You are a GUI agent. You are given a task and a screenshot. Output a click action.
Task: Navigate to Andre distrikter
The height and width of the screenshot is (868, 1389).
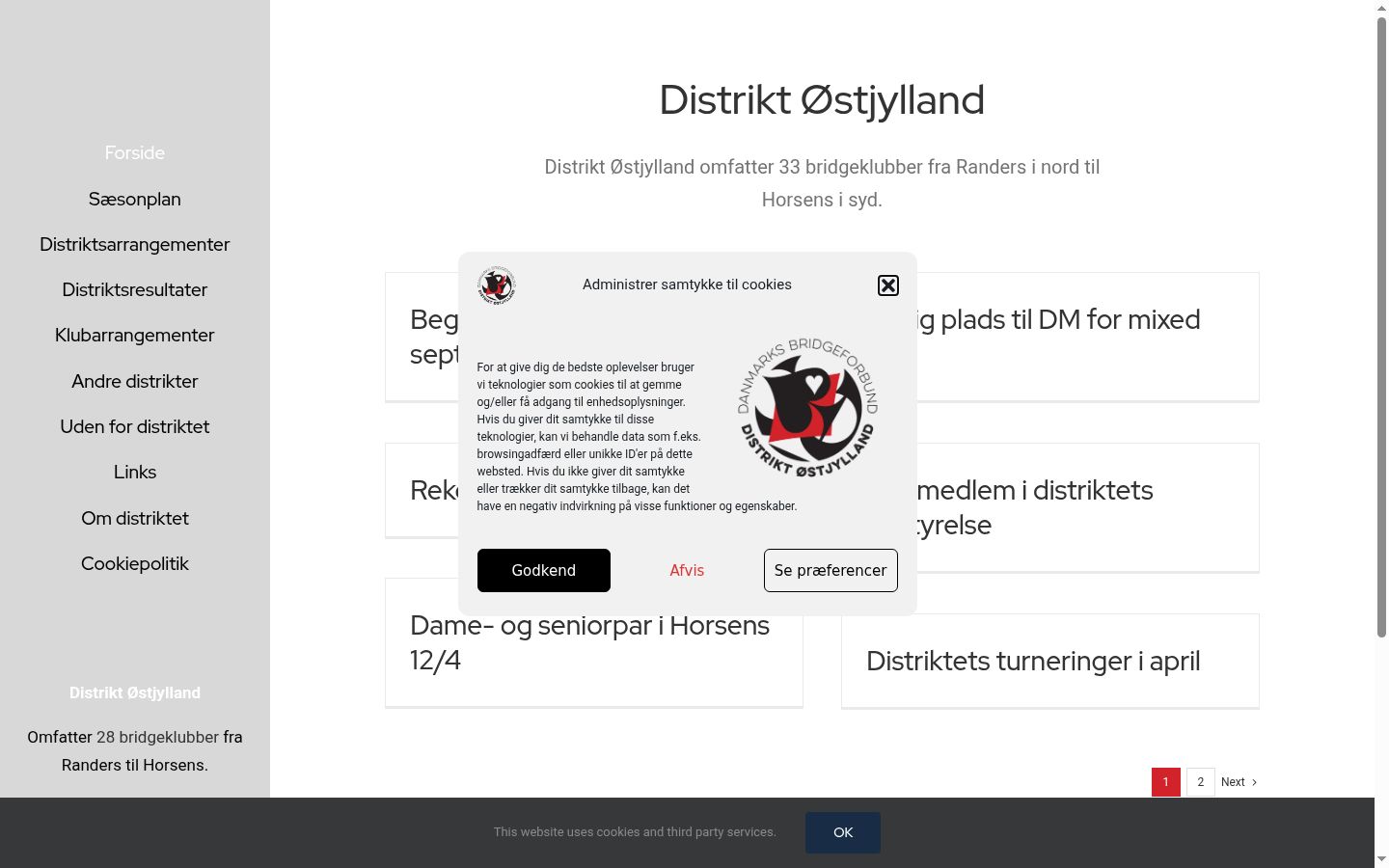pos(135,381)
